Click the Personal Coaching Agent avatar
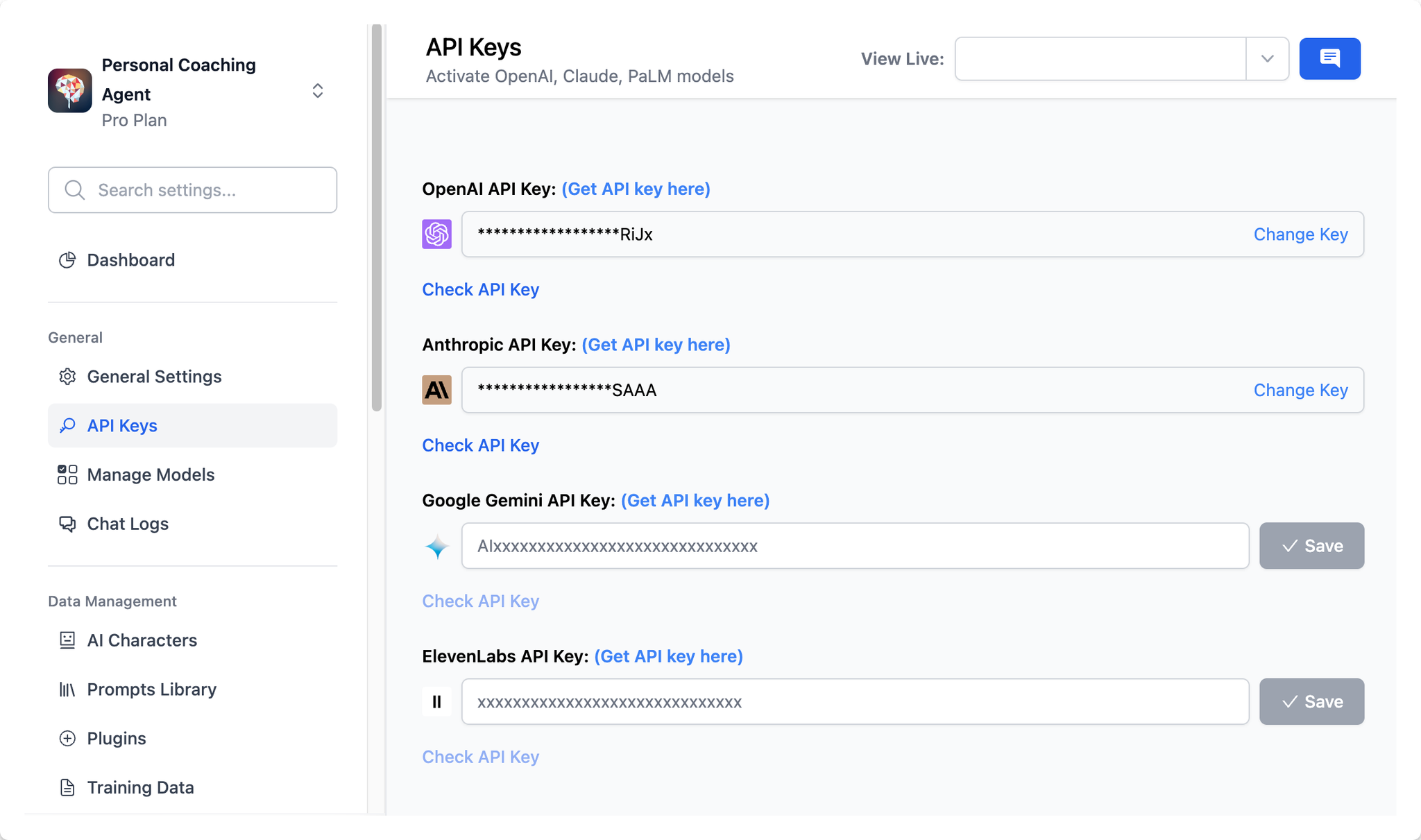This screenshot has height=840, width=1421. click(69, 91)
